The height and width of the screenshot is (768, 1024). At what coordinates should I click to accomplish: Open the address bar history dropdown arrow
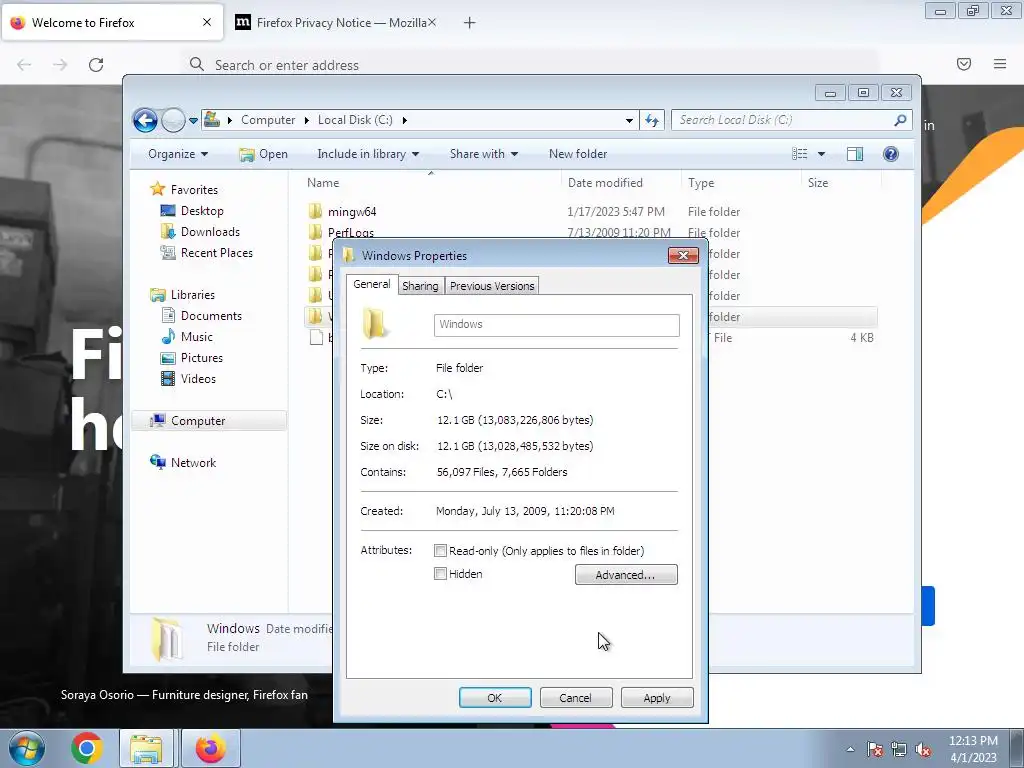click(629, 120)
